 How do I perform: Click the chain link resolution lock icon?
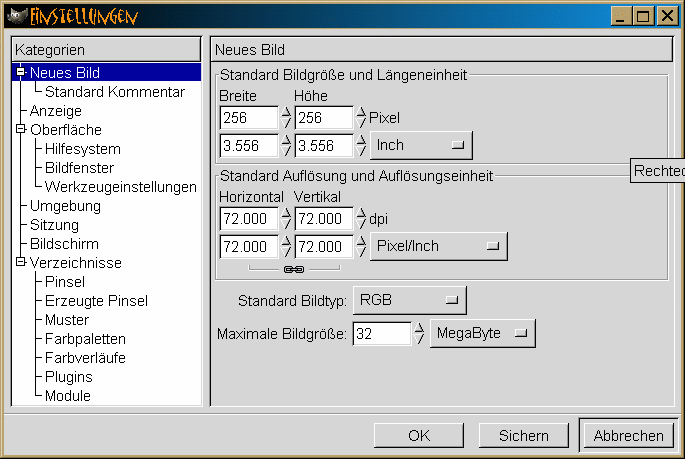(294, 269)
